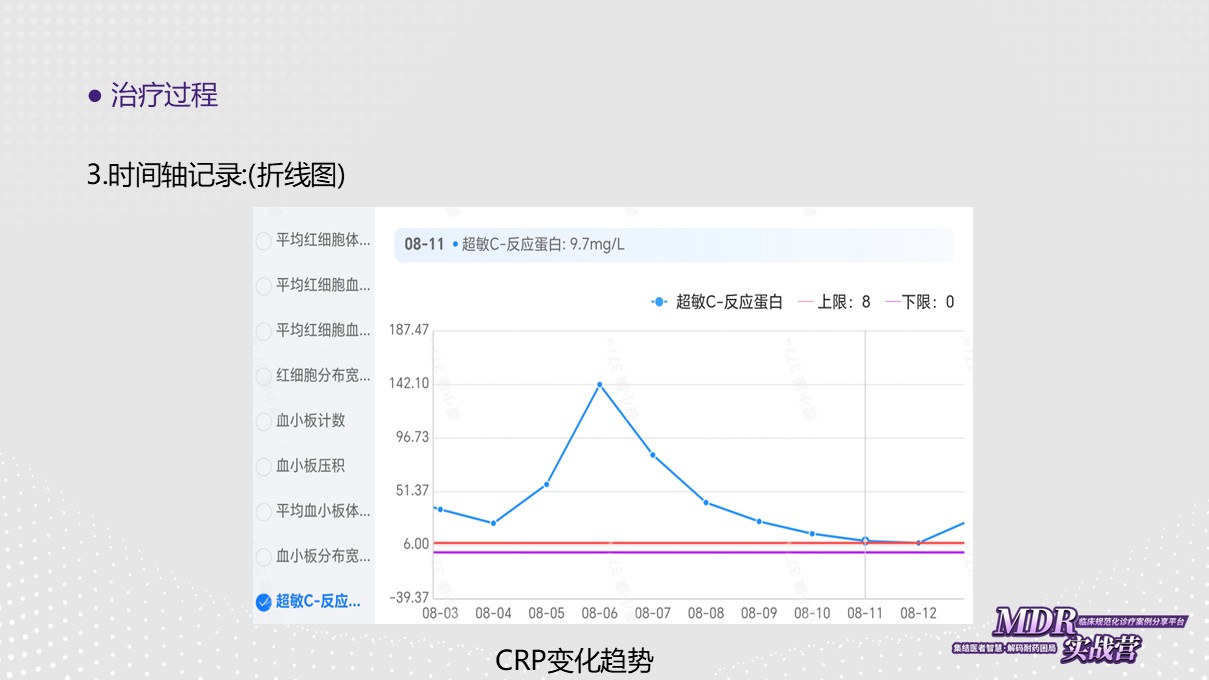Click the checked 超敏C-反应 checkmark icon
Image resolution: width=1209 pixels, height=680 pixels.
click(264, 601)
